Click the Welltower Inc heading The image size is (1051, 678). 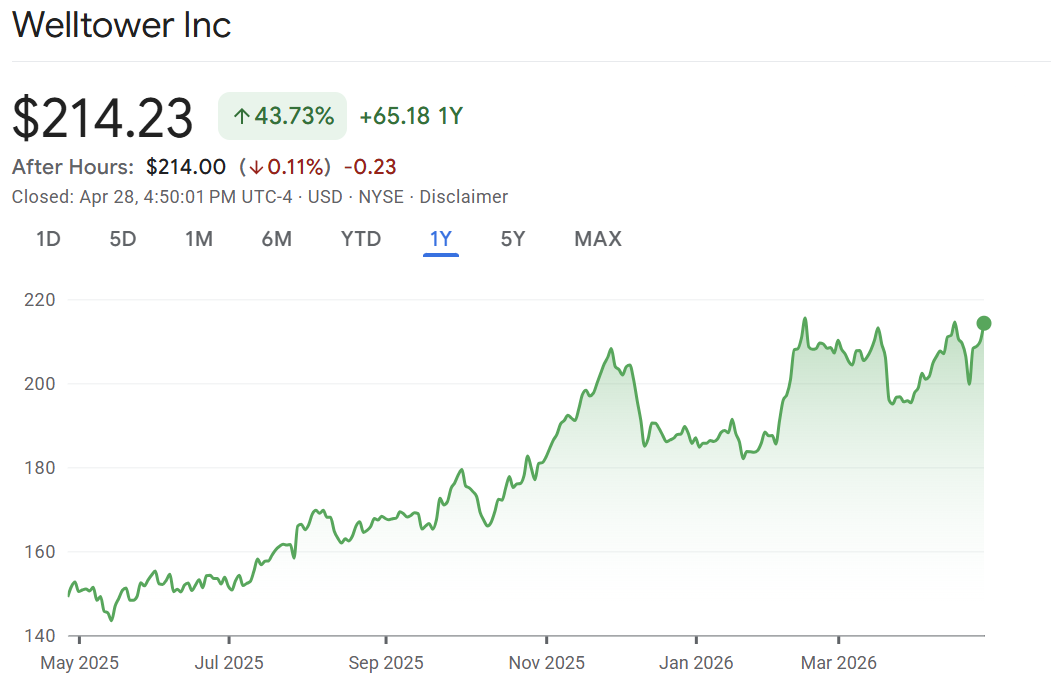[121, 26]
